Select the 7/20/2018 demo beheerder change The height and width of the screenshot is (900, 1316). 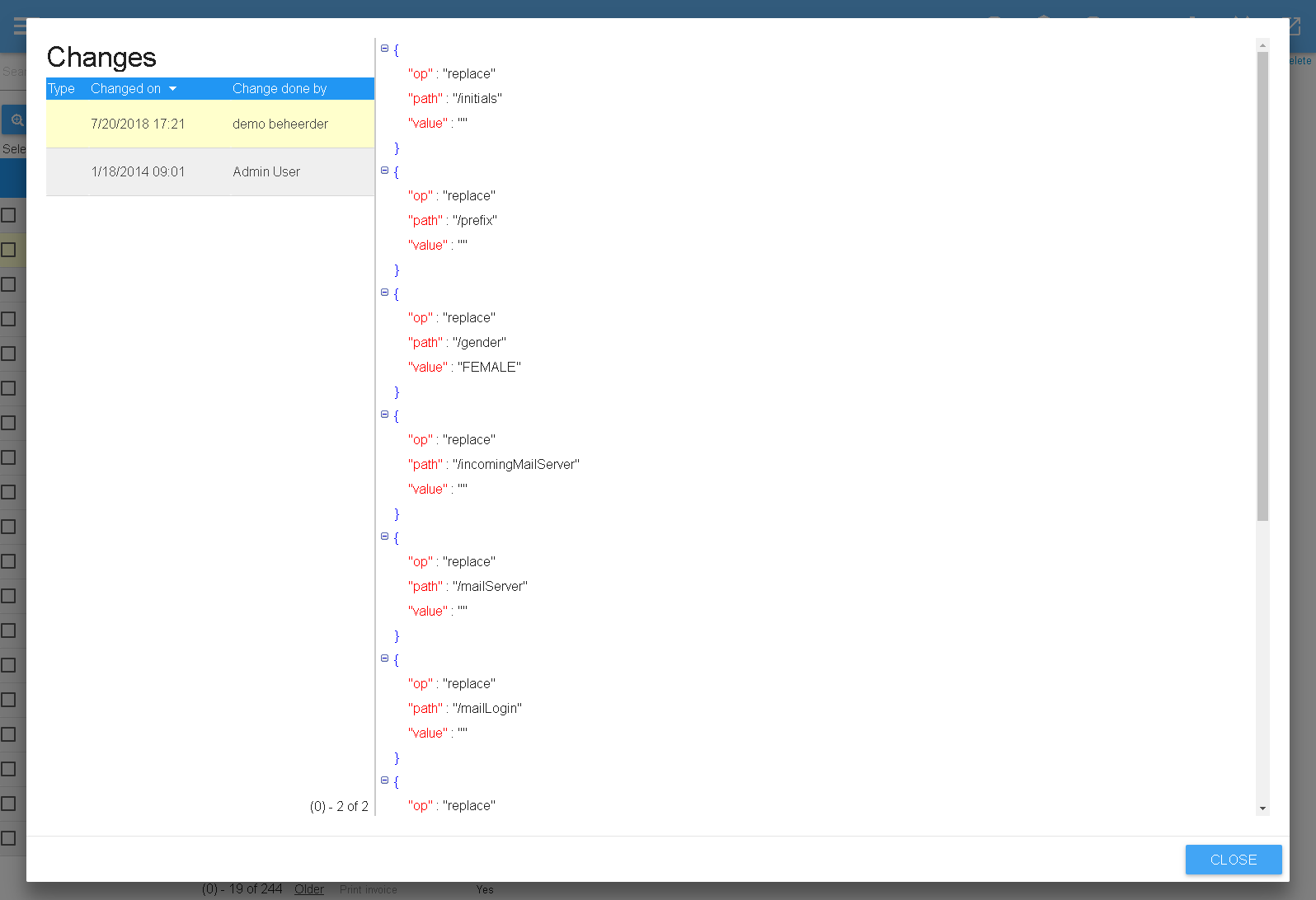(x=209, y=124)
